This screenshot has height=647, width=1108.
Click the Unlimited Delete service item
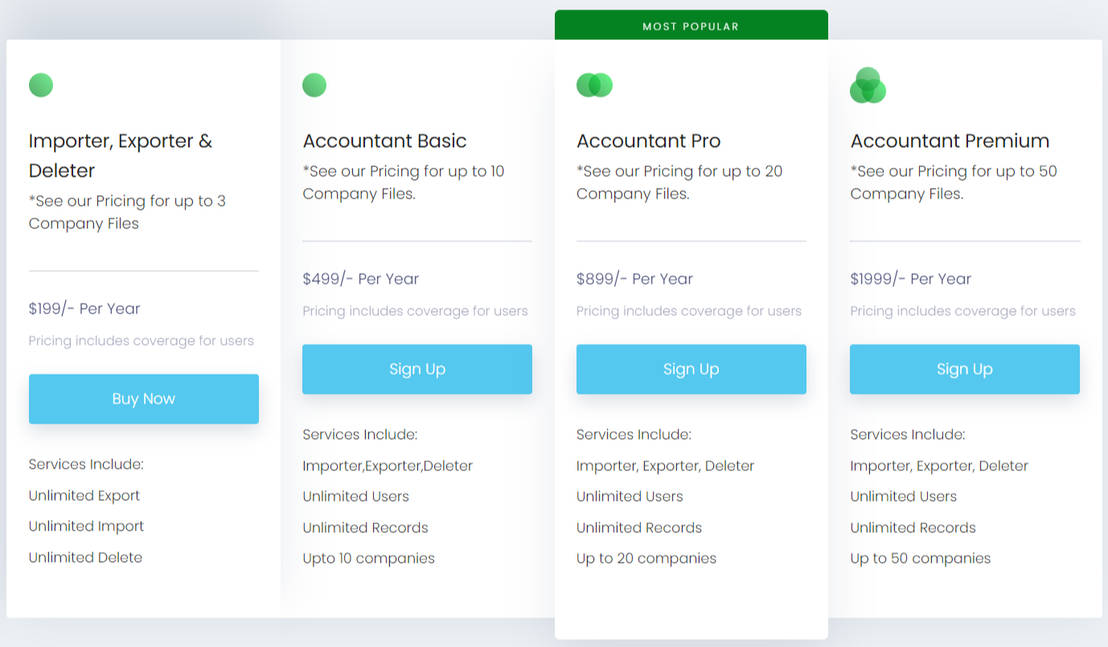85,557
